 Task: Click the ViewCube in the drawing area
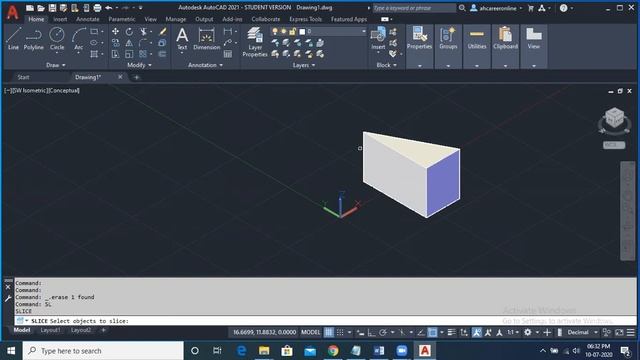tap(614, 119)
